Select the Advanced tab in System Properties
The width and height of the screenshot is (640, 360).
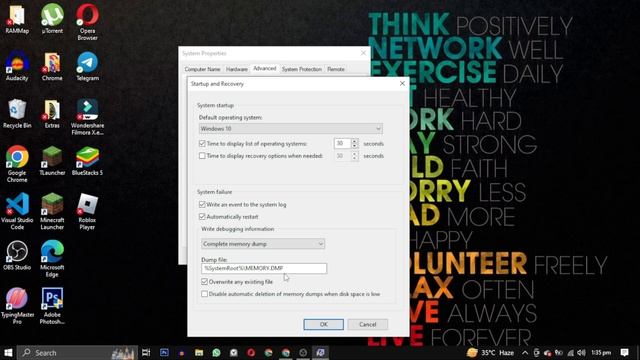pos(264,69)
